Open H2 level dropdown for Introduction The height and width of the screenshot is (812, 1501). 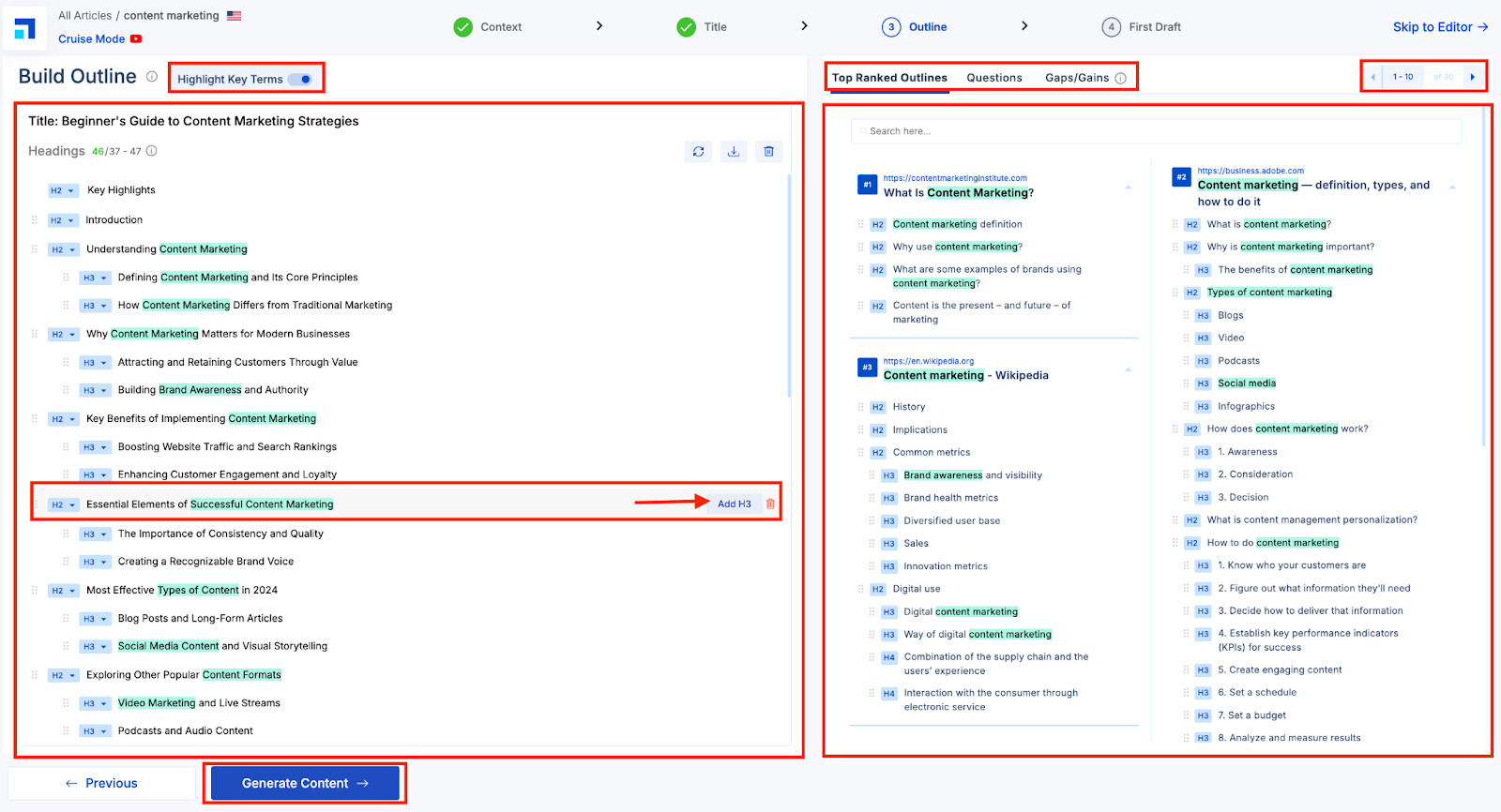62,220
